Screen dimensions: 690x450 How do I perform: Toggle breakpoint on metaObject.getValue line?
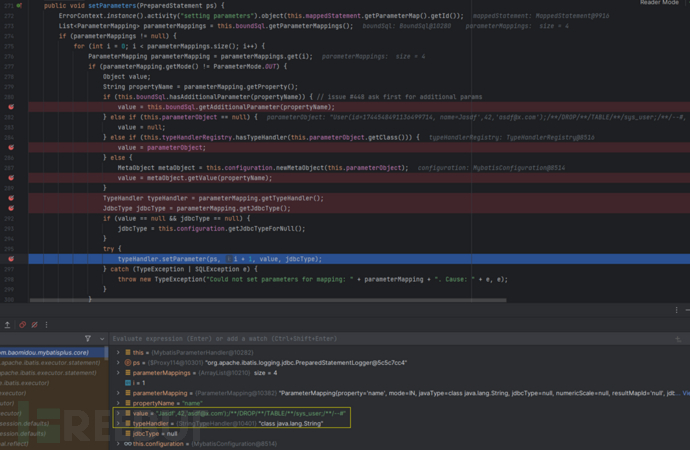[11, 177]
